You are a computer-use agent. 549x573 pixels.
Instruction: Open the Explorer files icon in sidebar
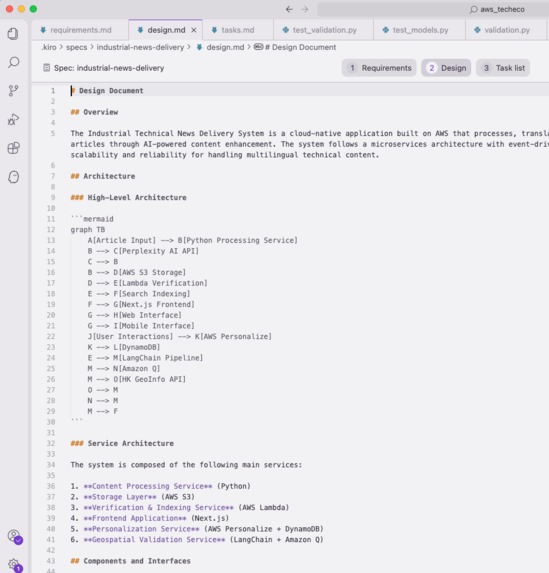(13, 34)
